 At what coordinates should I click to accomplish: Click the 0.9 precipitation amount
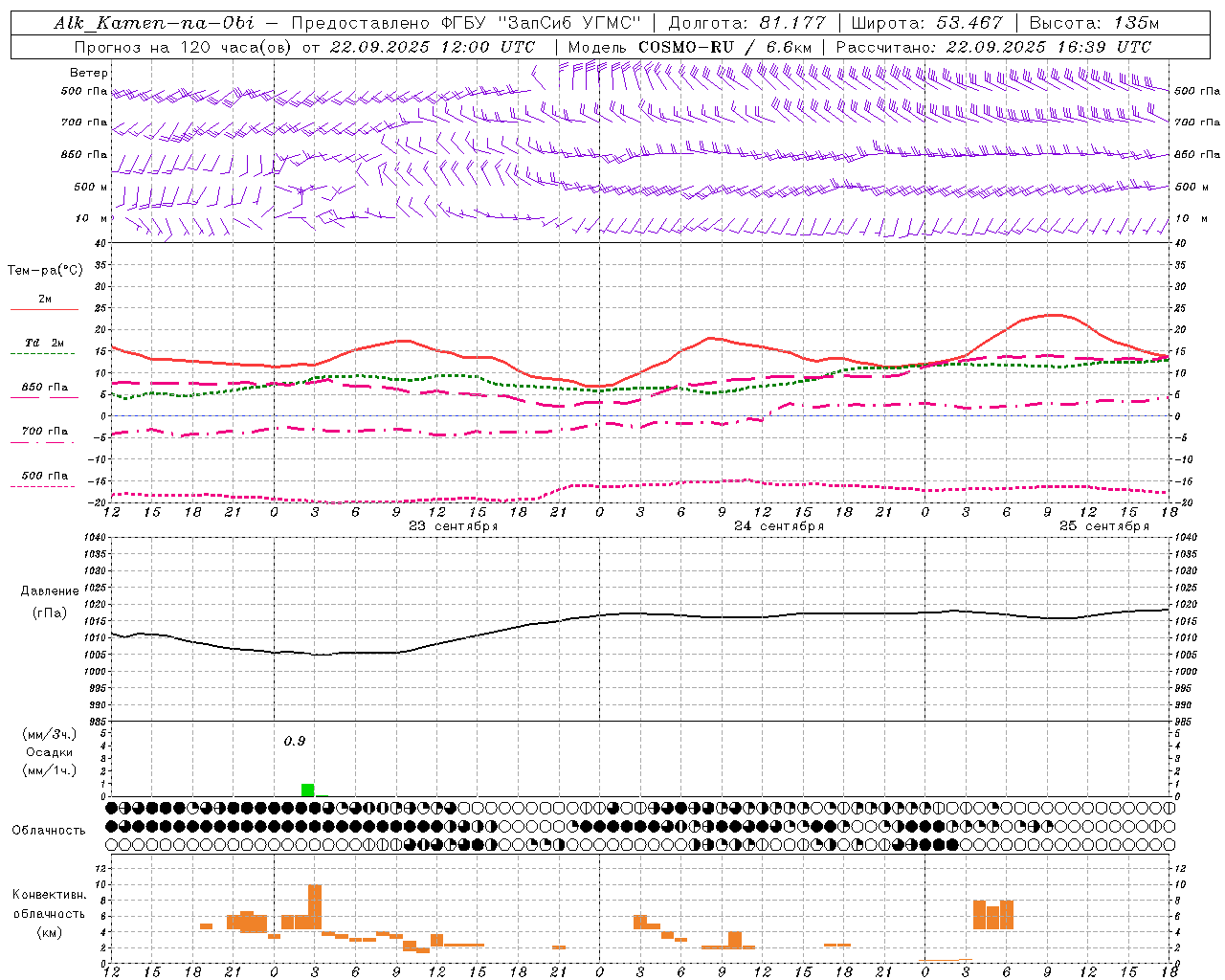[x=295, y=742]
